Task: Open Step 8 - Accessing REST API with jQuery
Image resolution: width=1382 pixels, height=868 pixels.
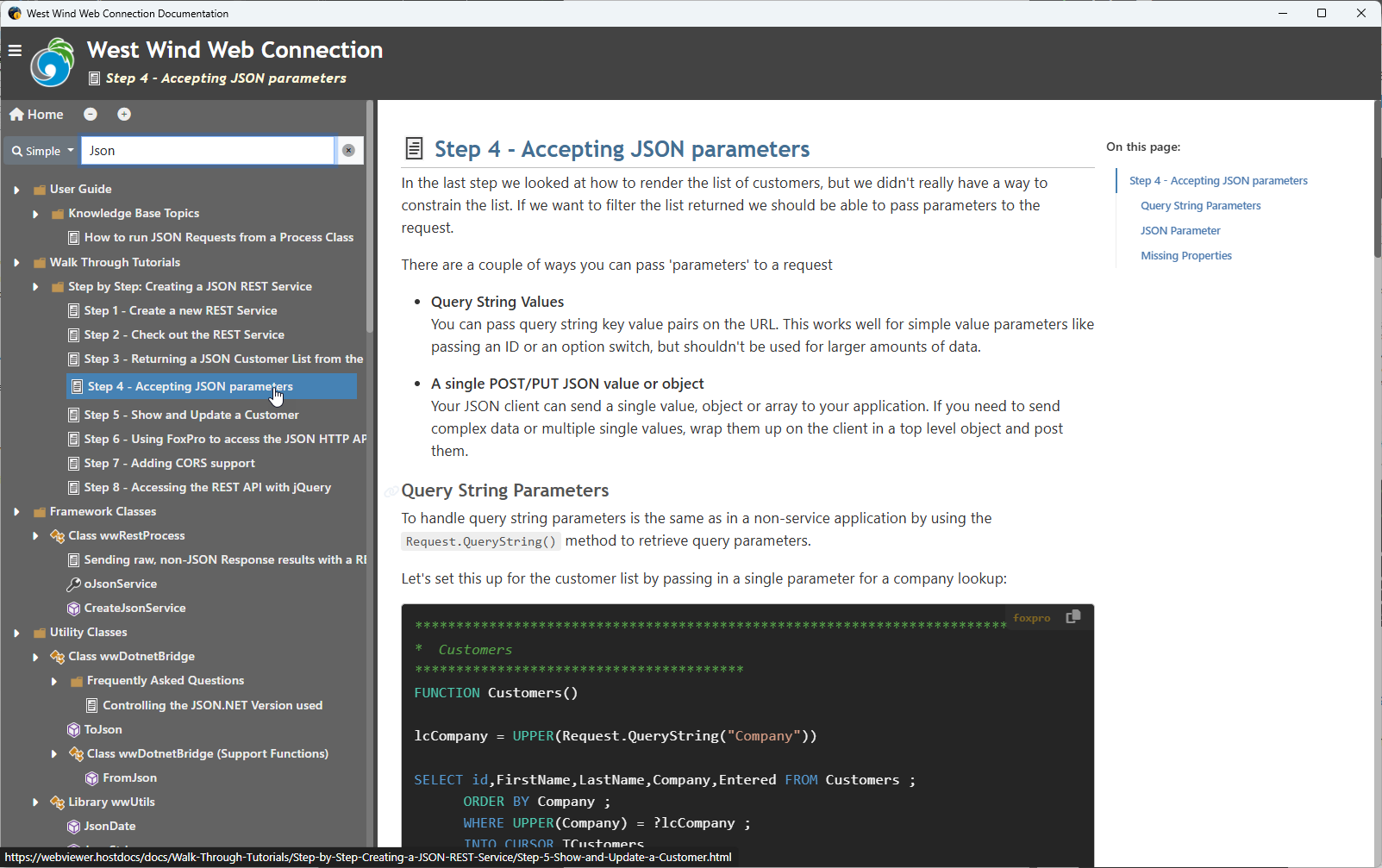Action: [208, 487]
